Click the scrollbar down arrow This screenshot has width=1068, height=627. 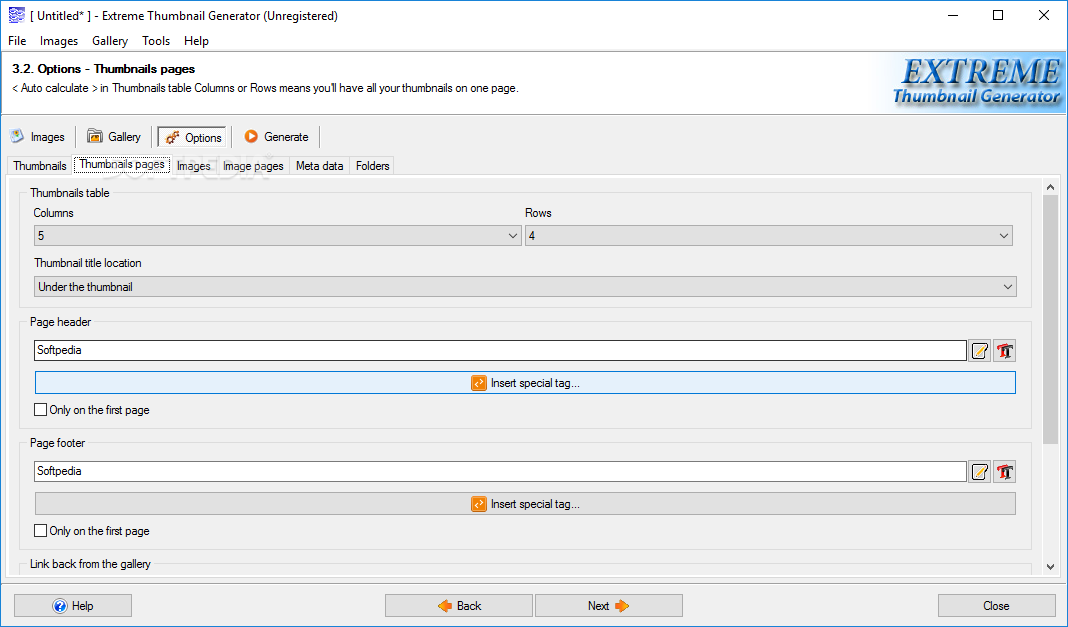point(1050,566)
